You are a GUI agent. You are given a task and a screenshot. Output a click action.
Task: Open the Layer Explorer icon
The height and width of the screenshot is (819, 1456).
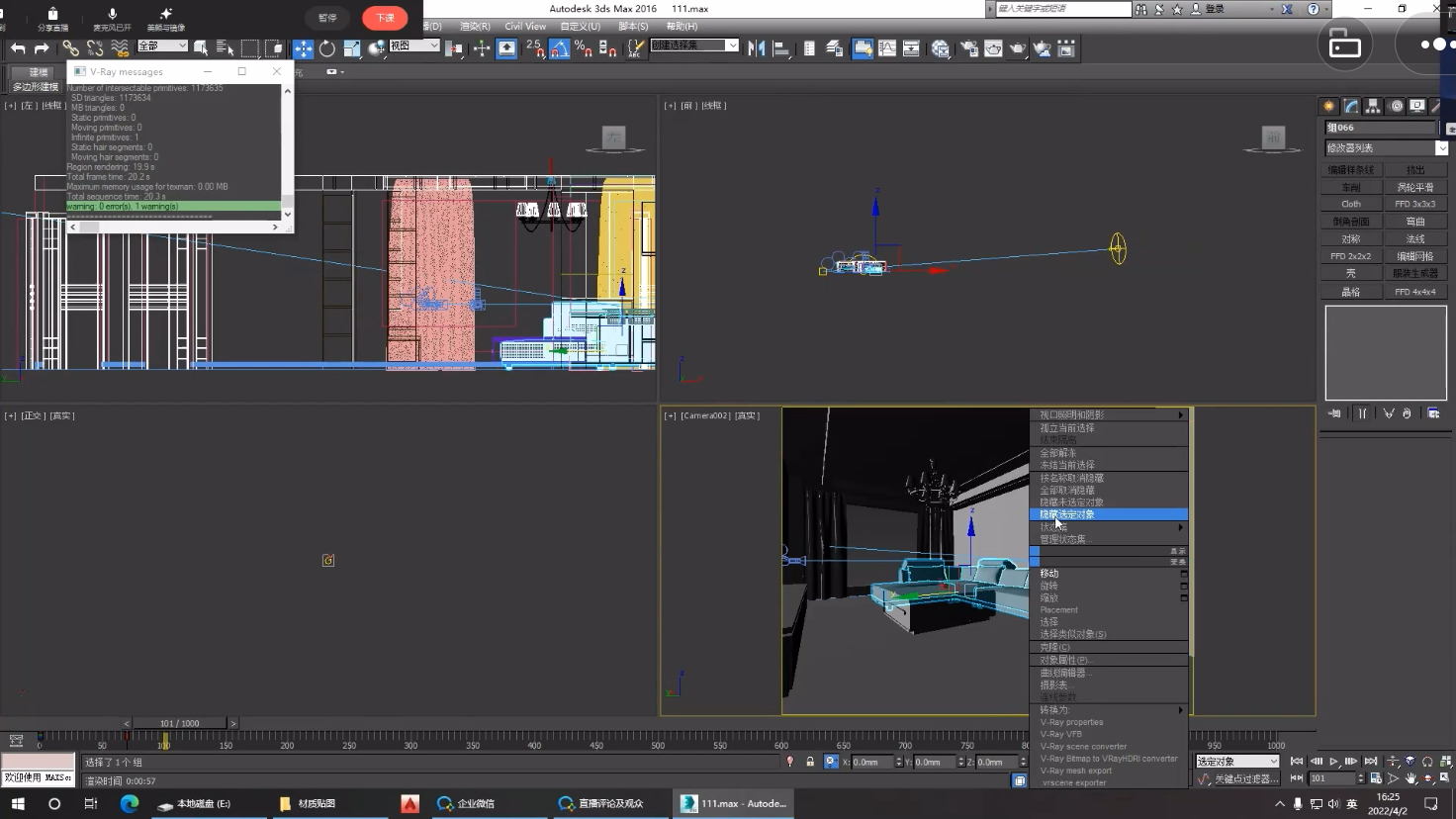(834, 47)
